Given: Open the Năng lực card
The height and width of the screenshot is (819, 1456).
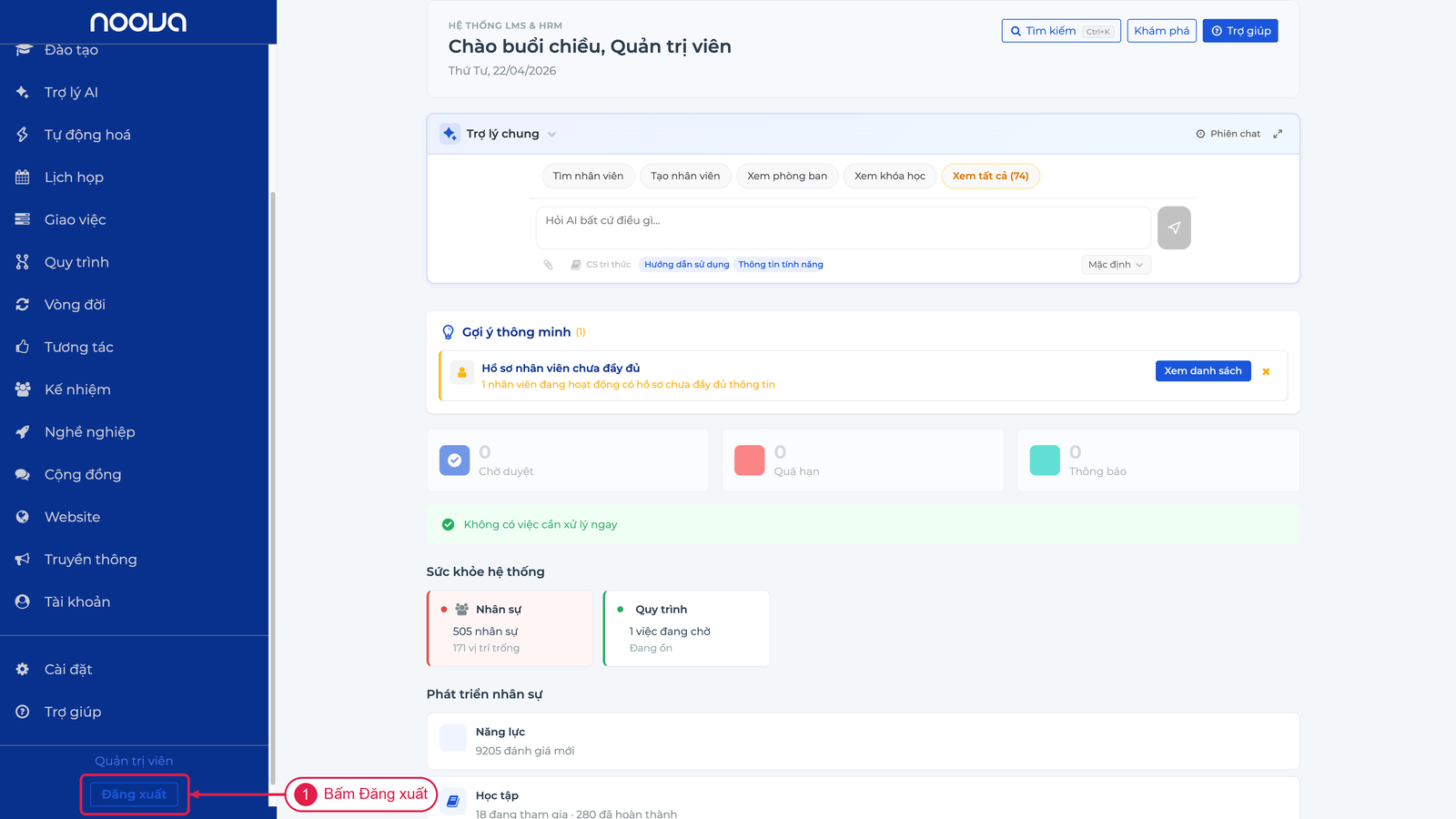Looking at the screenshot, I should click(x=863, y=742).
